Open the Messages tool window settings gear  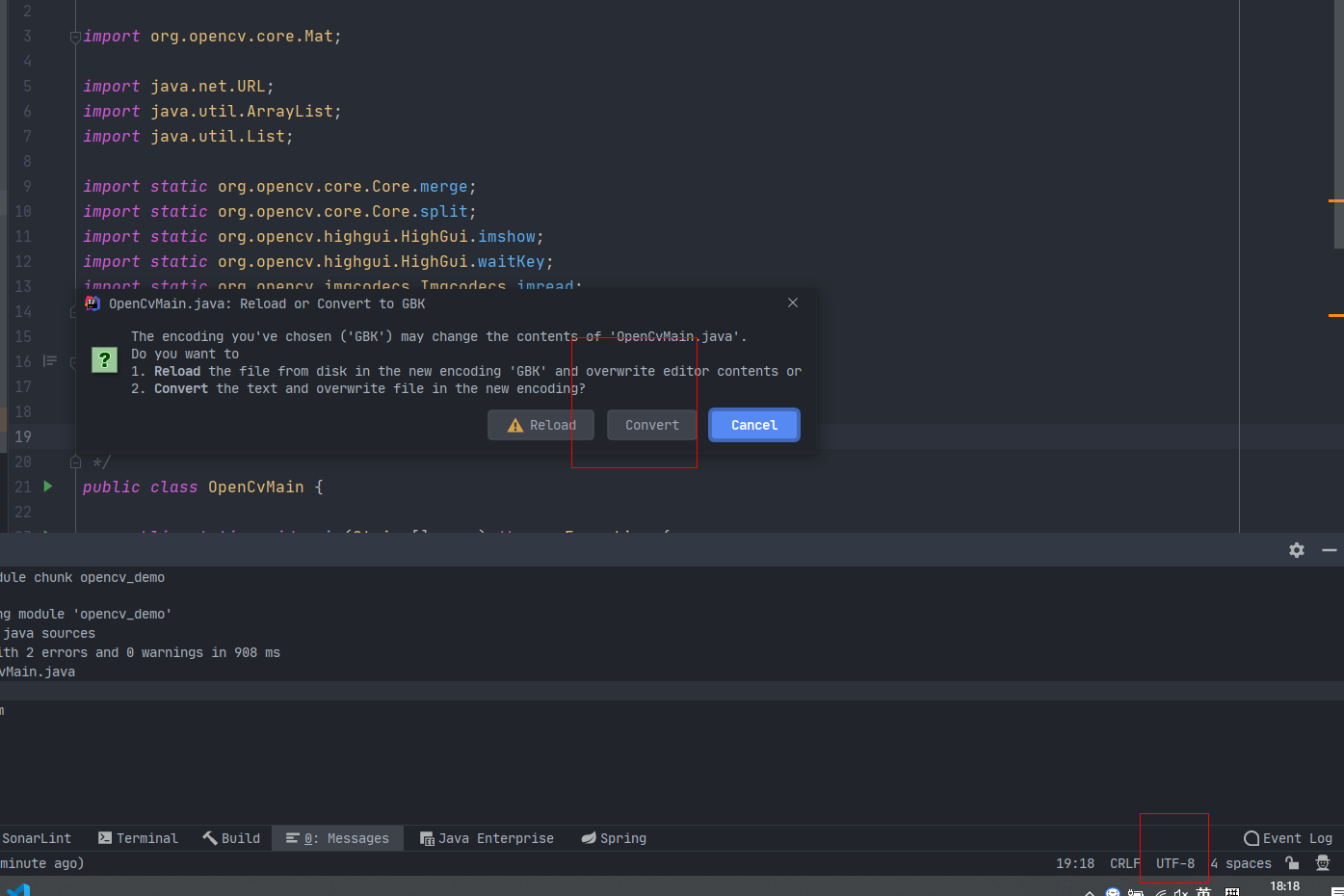pyautogui.click(x=1297, y=550)
